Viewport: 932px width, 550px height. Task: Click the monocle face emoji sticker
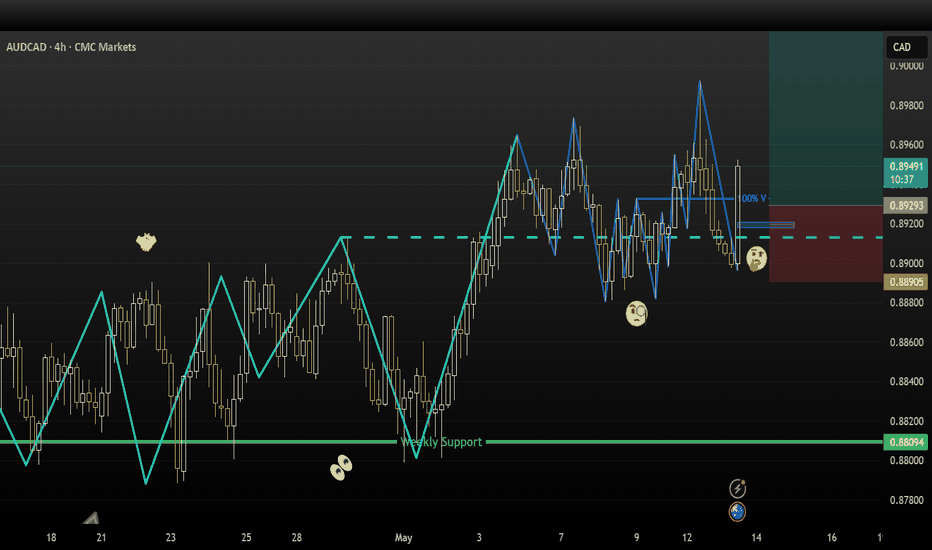(x=637, y=313)
